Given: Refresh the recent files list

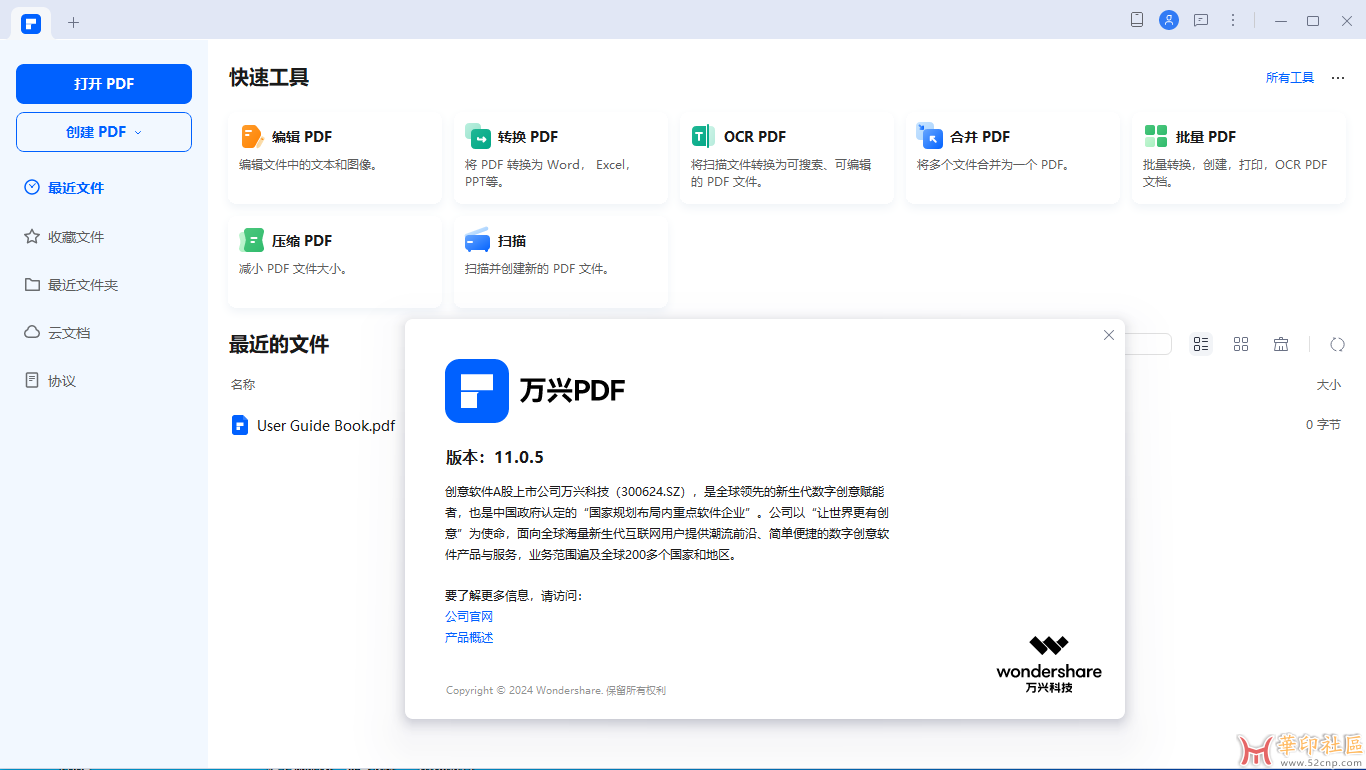Looking at the screenshot, I should pyautogui.click(x=1337, y=344).
